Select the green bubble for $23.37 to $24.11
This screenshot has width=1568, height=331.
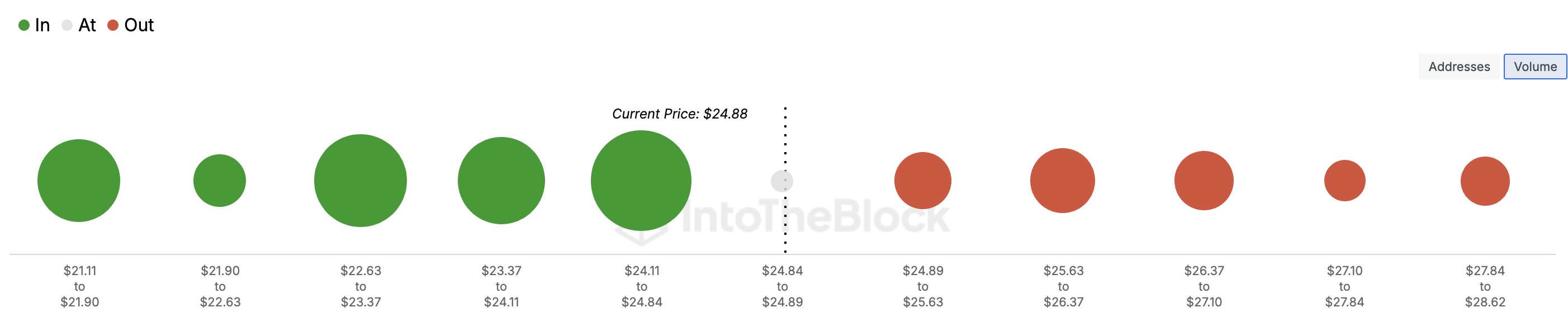pos(501,181)
